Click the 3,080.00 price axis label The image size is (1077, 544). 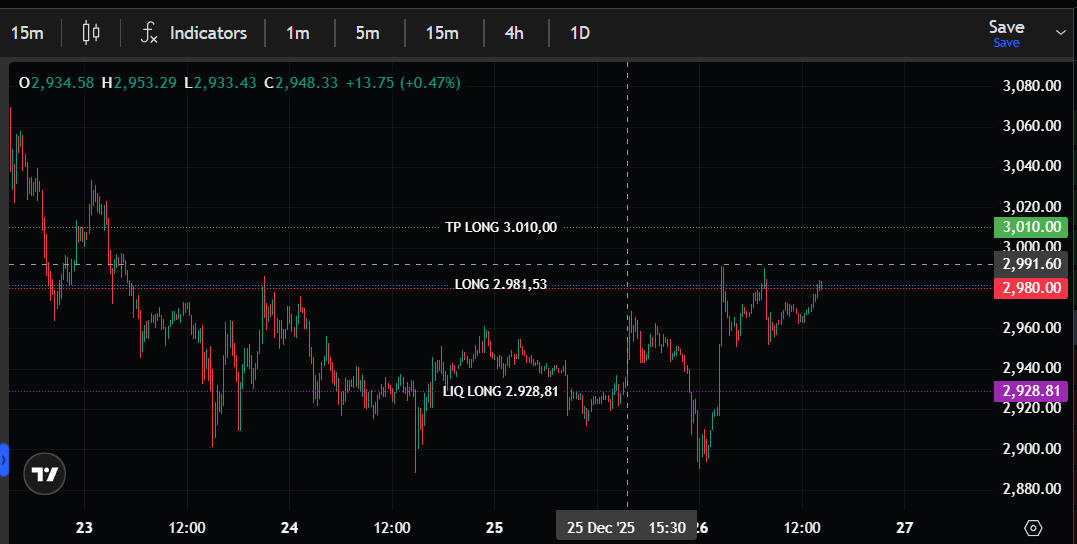tap(1032, 86)
